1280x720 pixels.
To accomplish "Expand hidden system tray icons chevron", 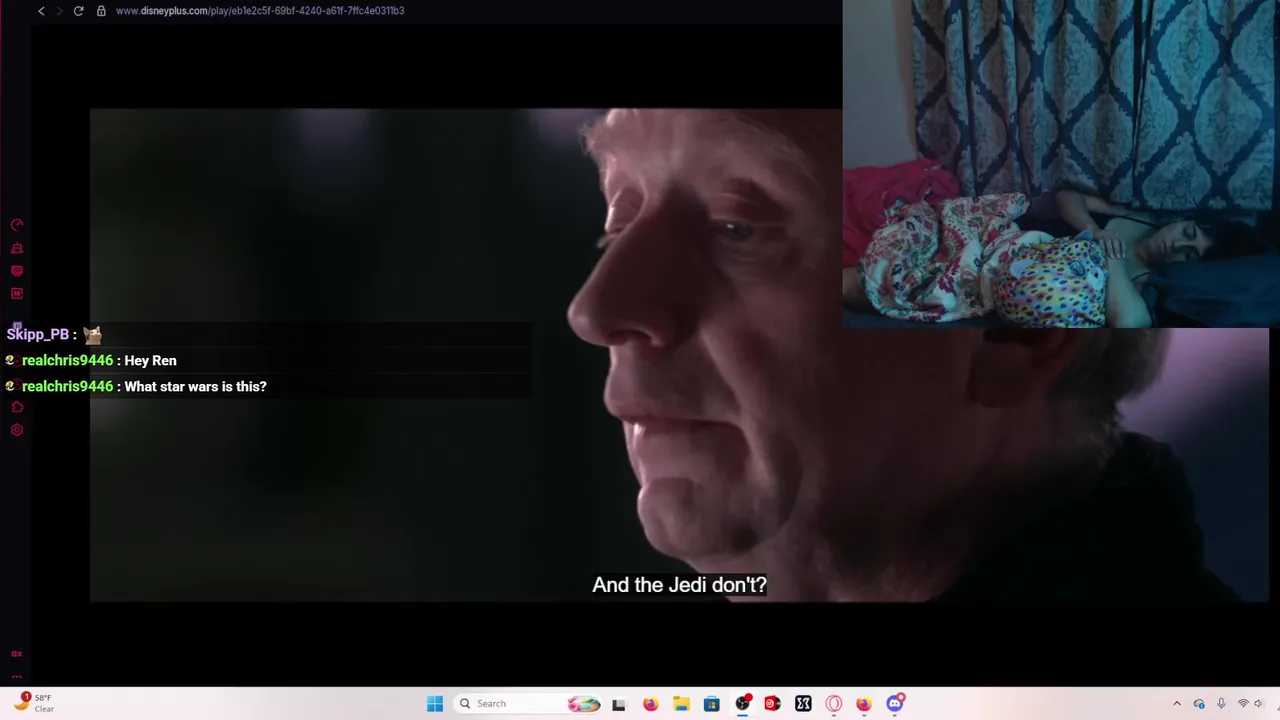I will coord(1177,704).
